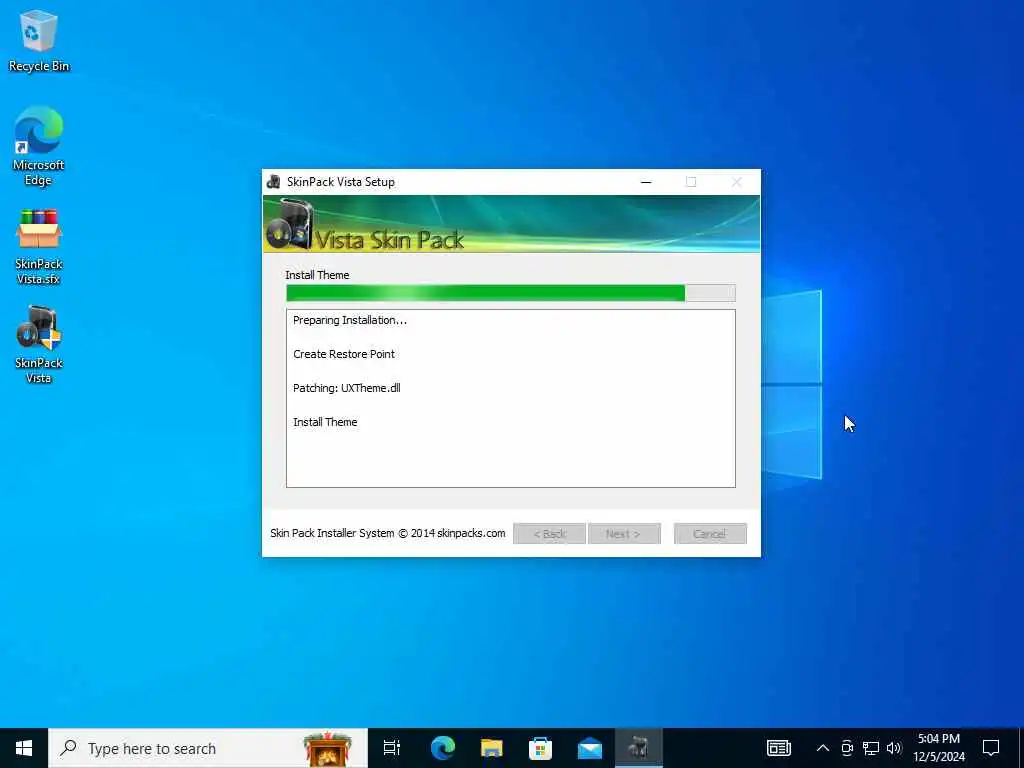Viewport: 1024px width, 768px height.
Task: Click the disabled Next button
Action: [624, 534]
